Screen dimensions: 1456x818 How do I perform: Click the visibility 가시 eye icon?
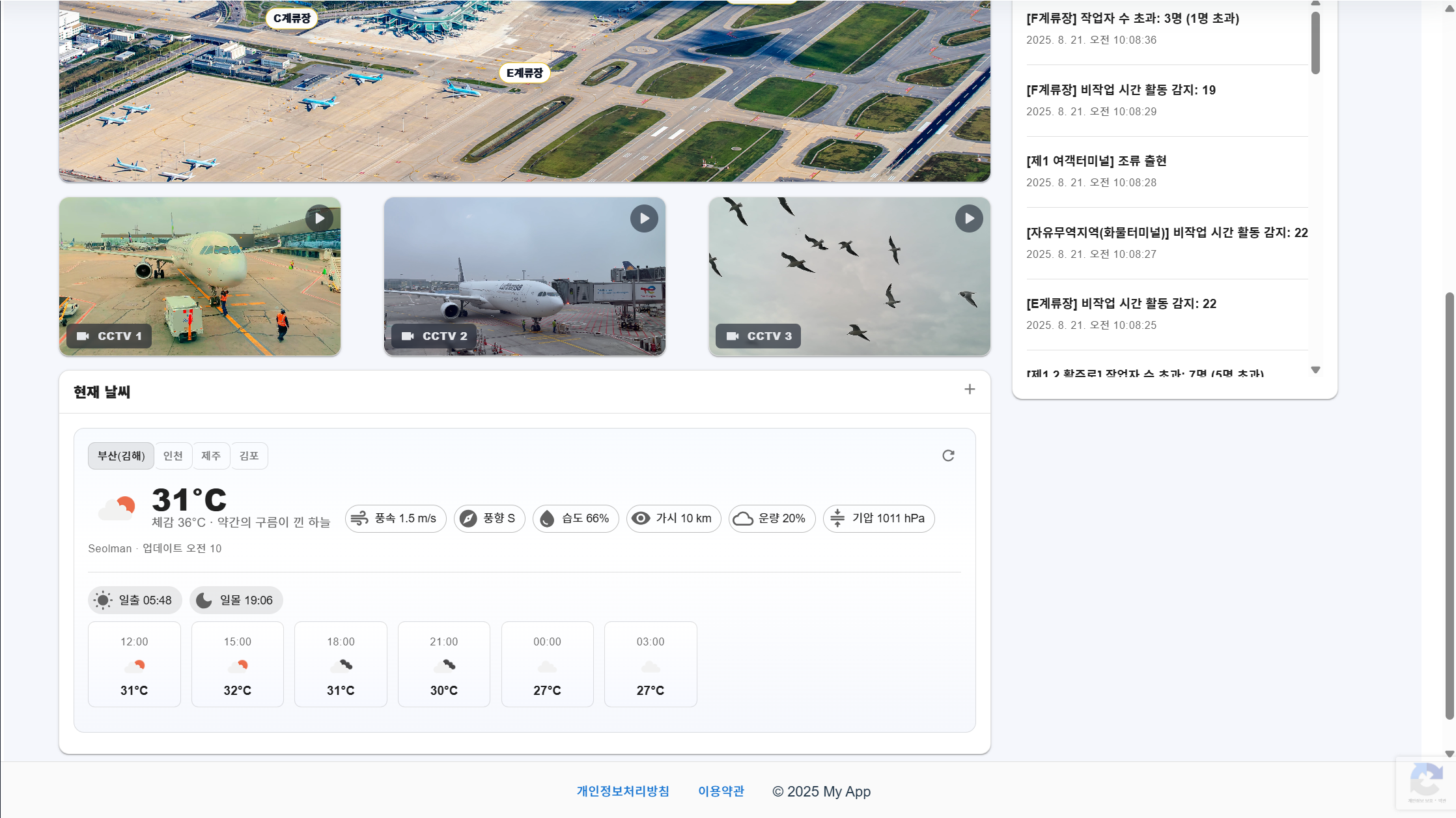point(641,518)
